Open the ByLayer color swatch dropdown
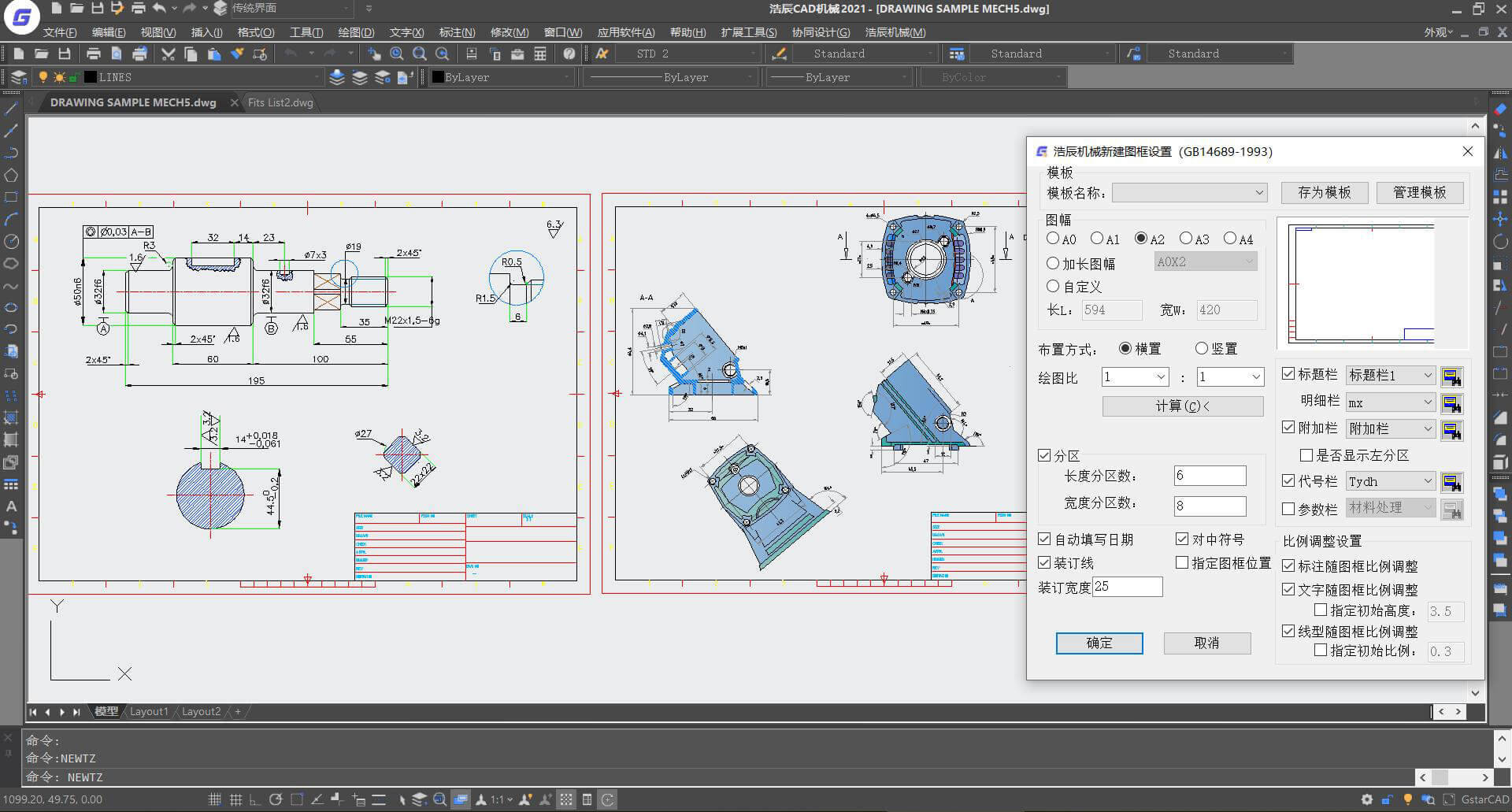The image size is (1512, 812). coord(565,77)
